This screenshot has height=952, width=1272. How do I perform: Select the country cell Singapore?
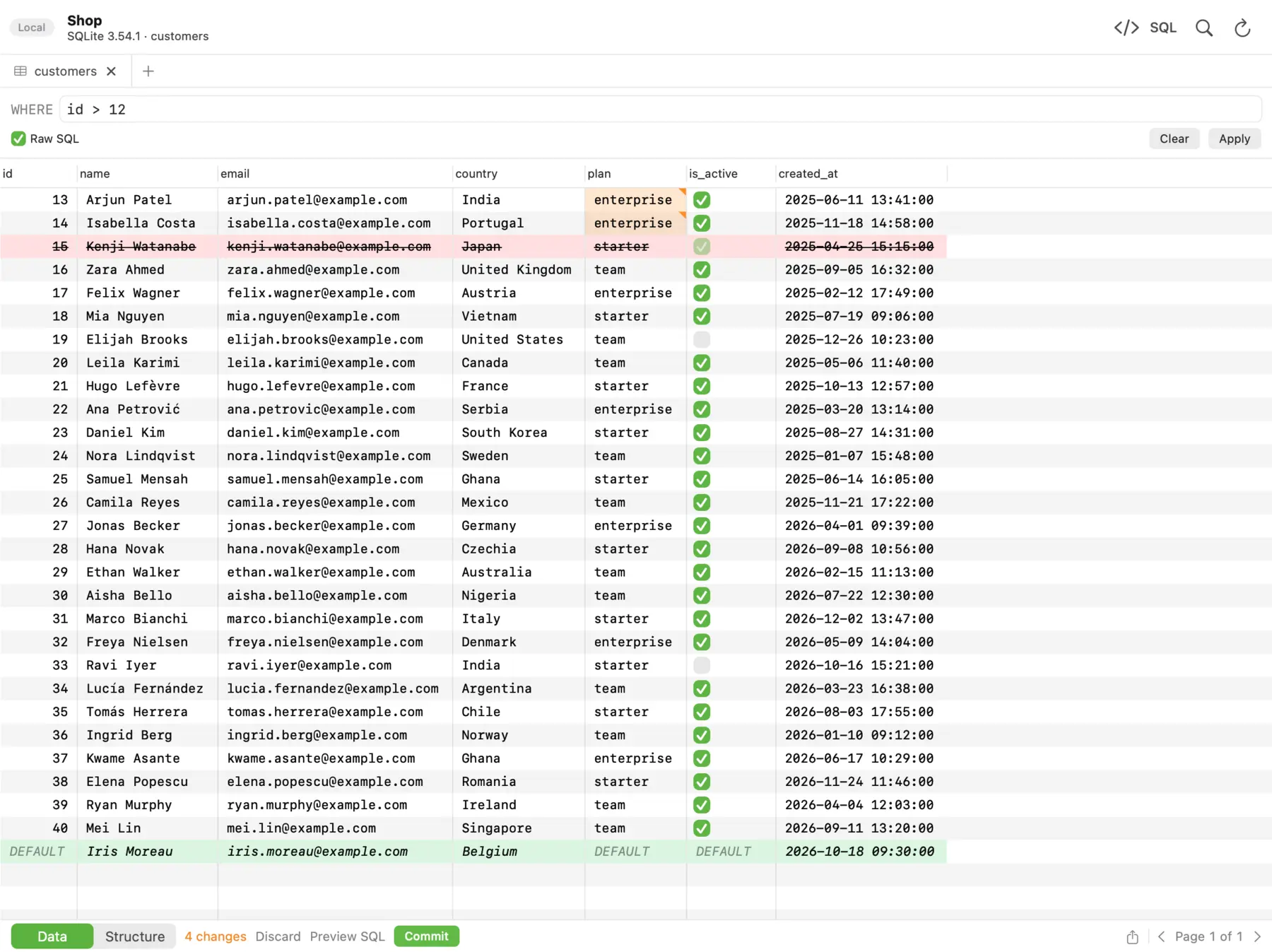pyautogui.click(x=518, y=828)
